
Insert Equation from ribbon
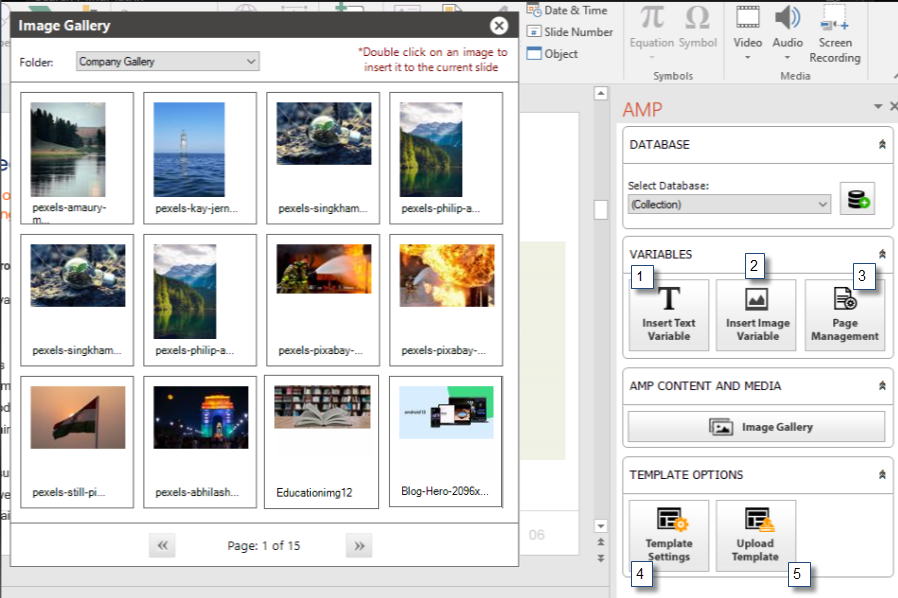[652, 32]
